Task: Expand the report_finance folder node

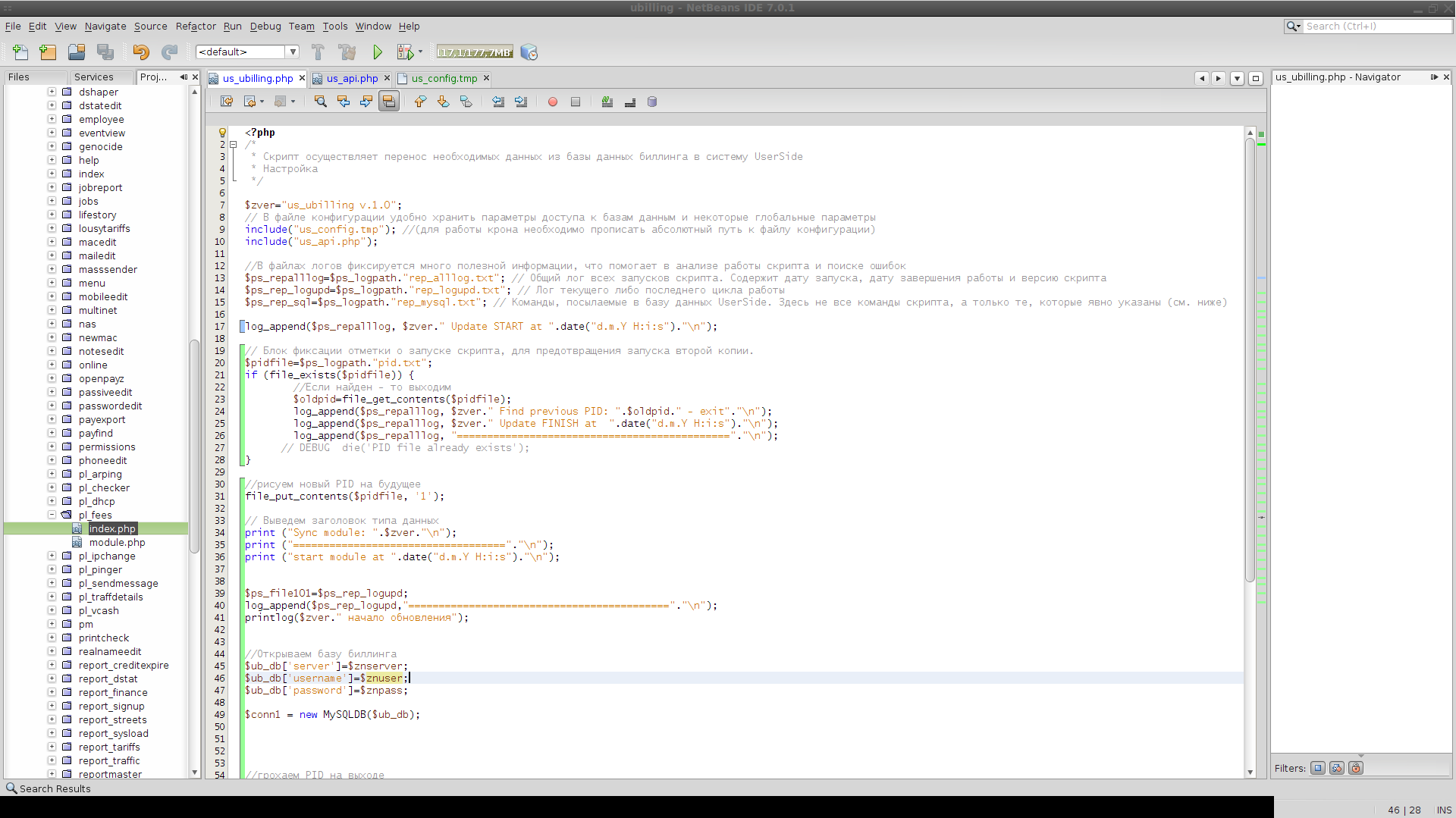Action: 52,692
